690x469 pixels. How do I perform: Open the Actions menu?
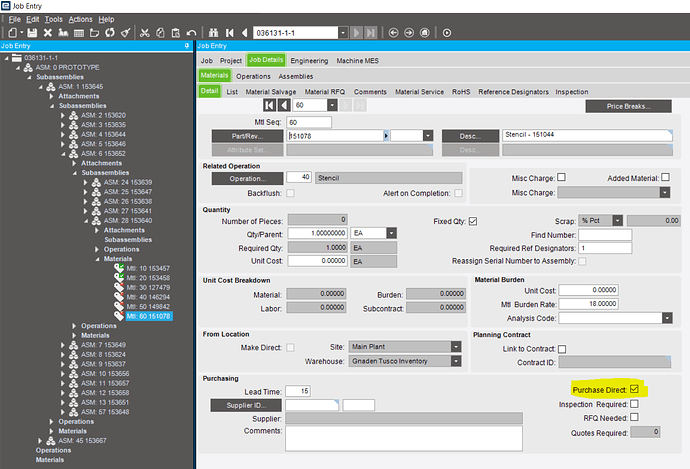click(81, 19)
